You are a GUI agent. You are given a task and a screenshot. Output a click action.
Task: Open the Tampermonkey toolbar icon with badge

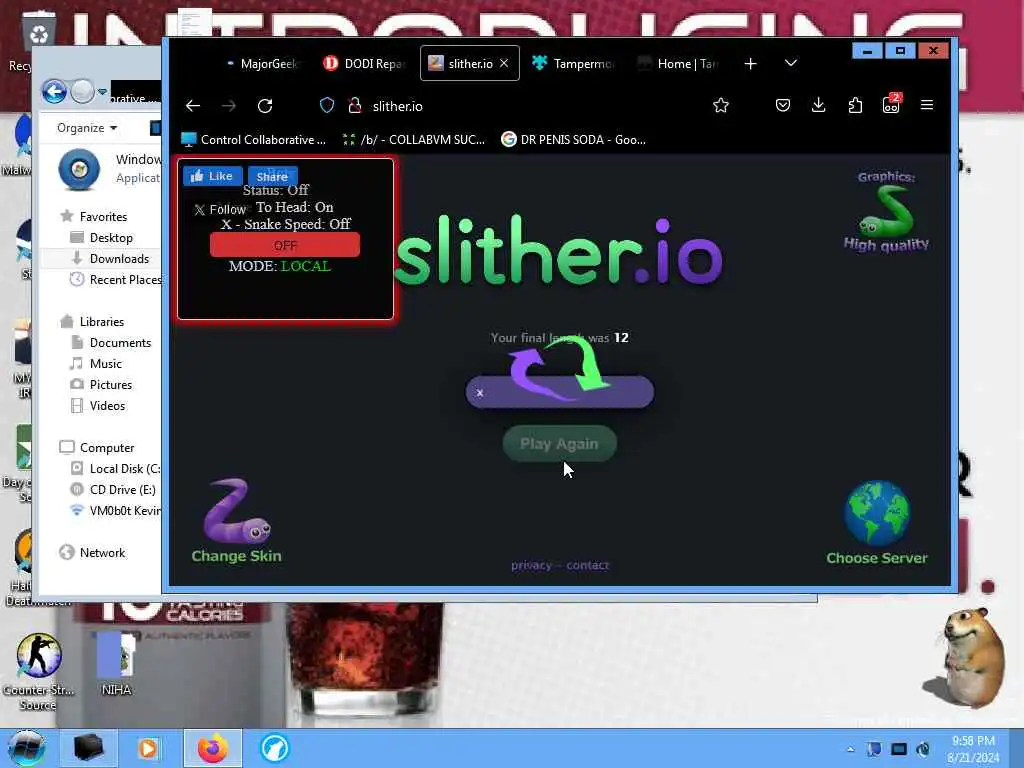tap(891, 104)
